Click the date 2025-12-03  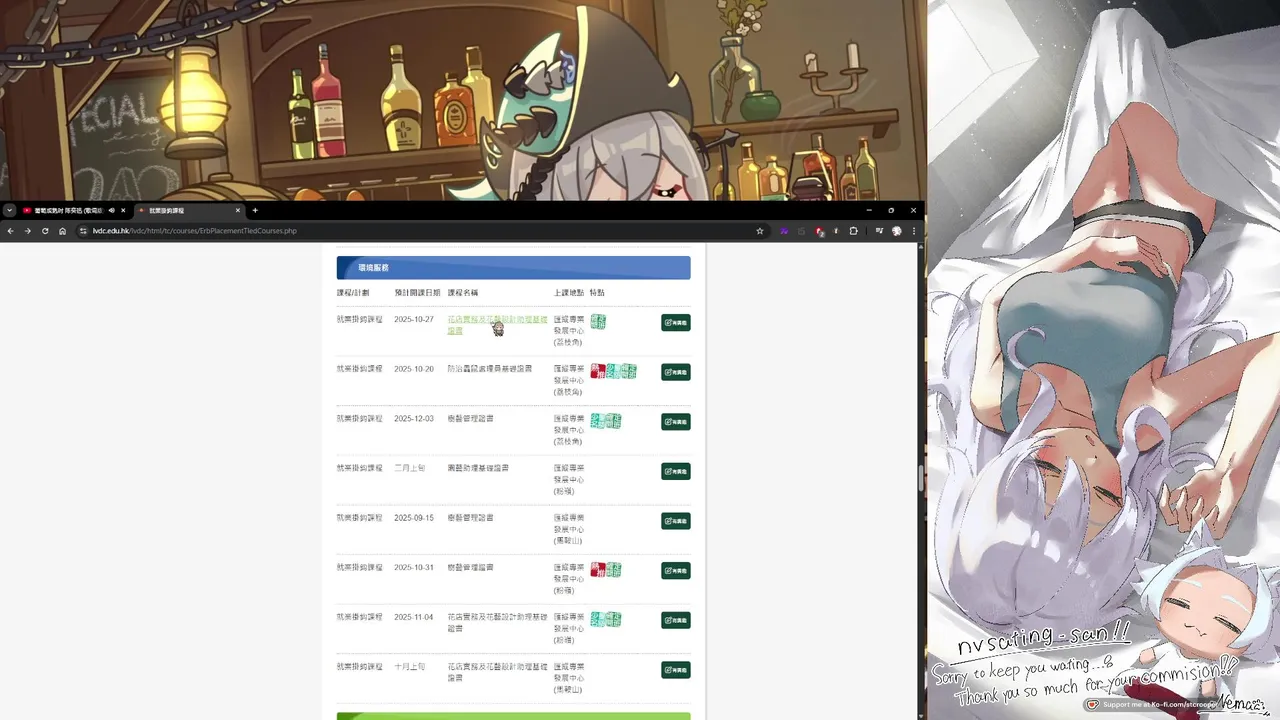point(414,418)
